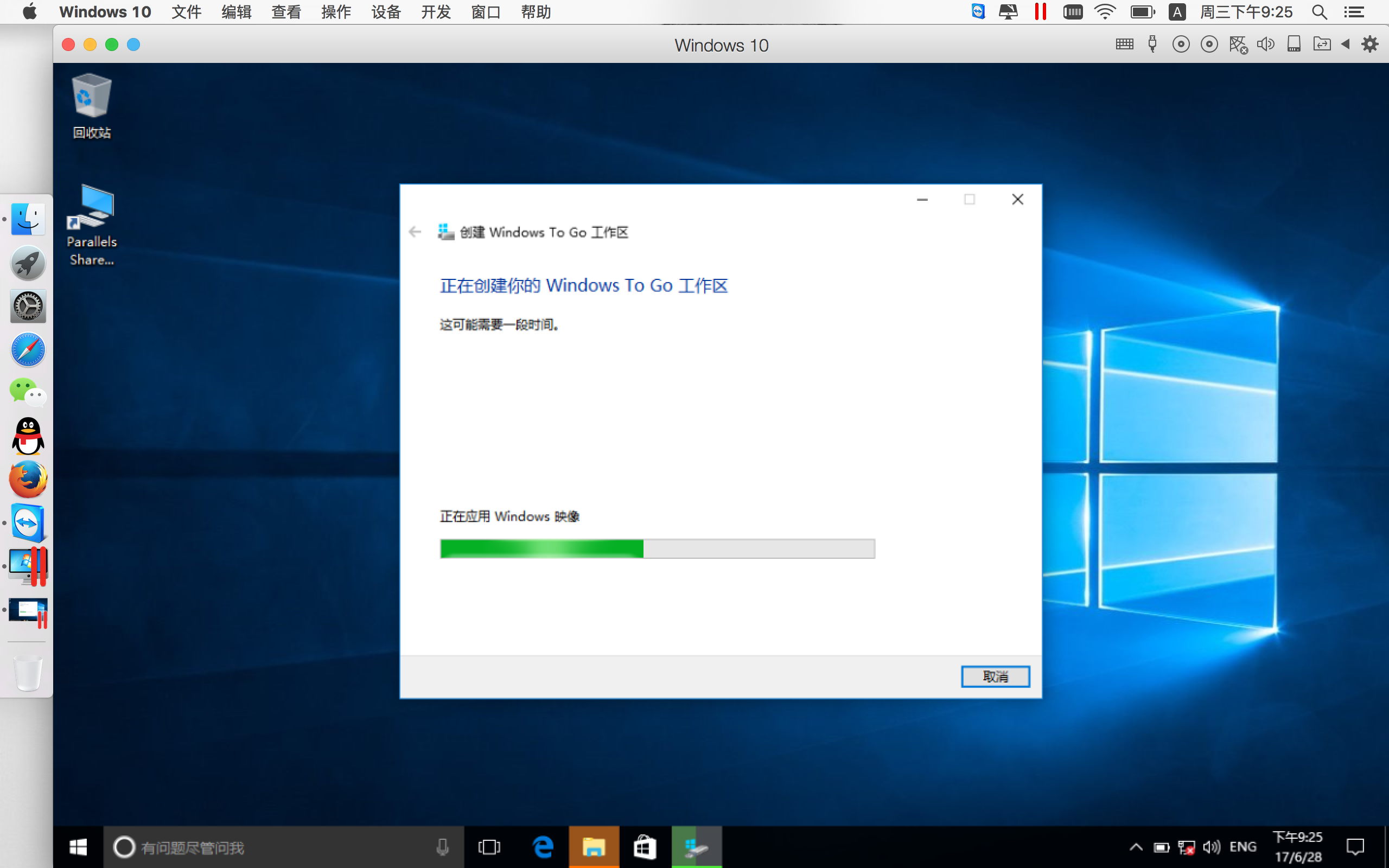Open the 操作 menu
1389x868 pixels.
coord(336,12)
